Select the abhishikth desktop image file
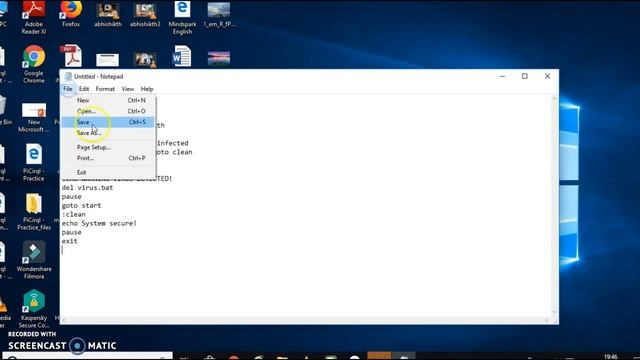640x360 pixels. point(108,15)
